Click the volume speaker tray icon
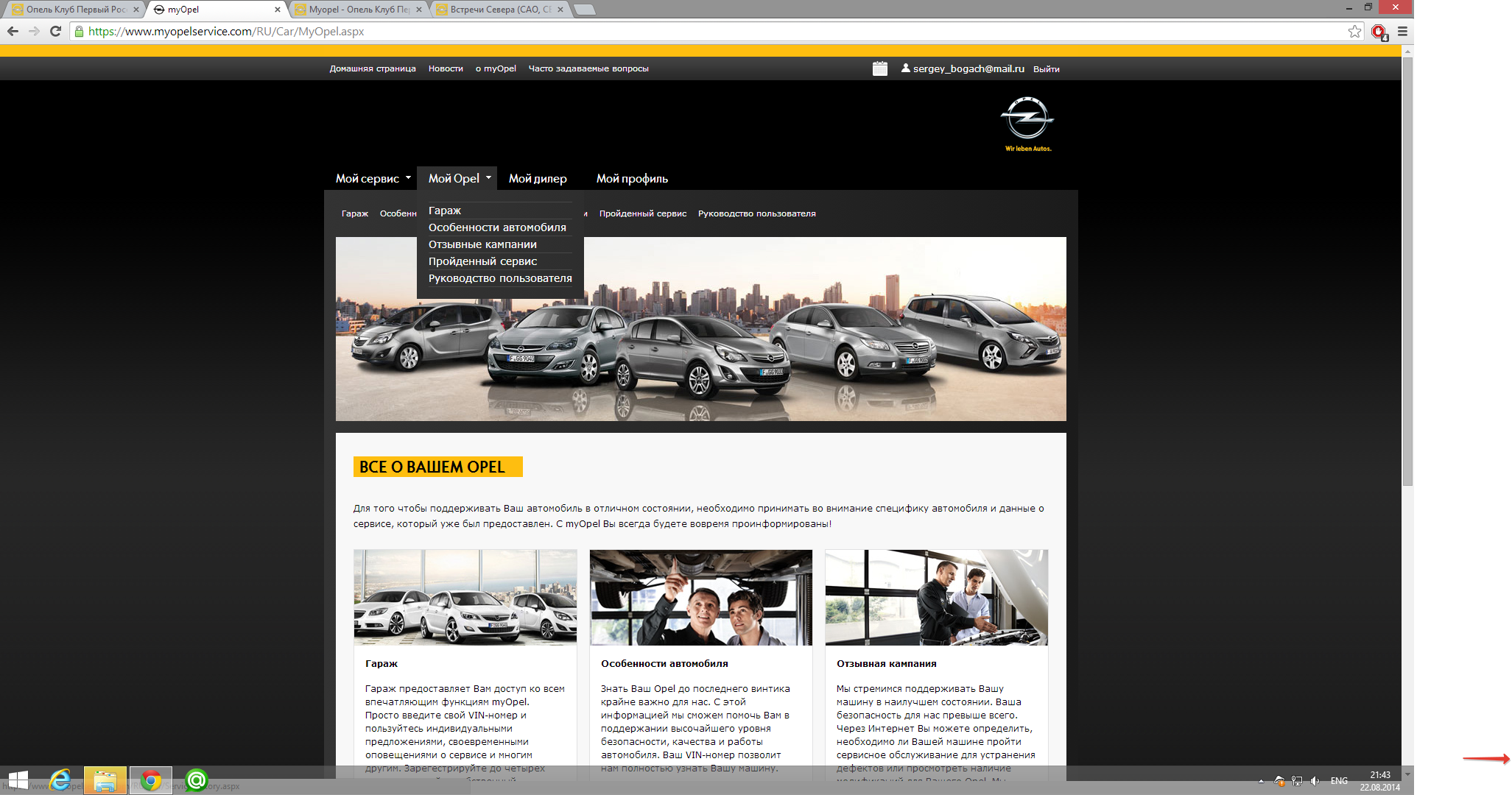The width and height of the screenshot is (1512, 795). pos(1315,781)
